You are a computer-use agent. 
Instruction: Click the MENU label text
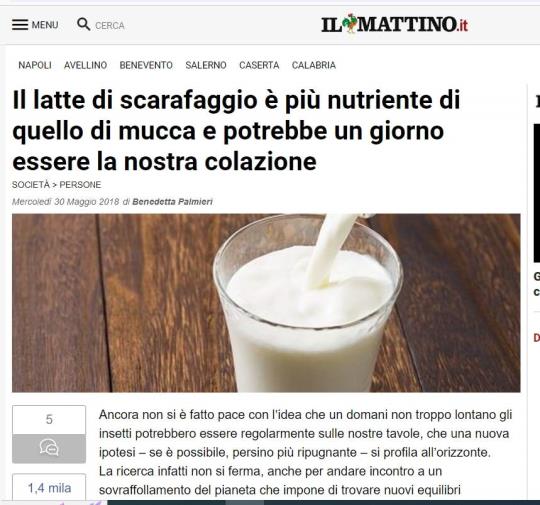click(x=45, y=25)
